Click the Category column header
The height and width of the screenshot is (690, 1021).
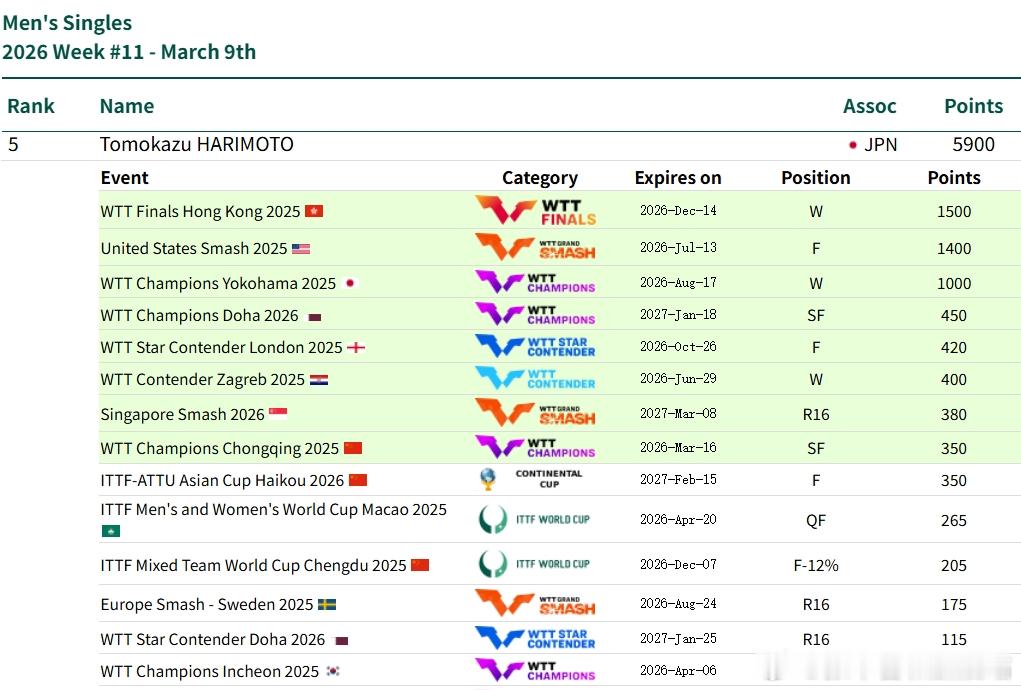tap(539, 178)
